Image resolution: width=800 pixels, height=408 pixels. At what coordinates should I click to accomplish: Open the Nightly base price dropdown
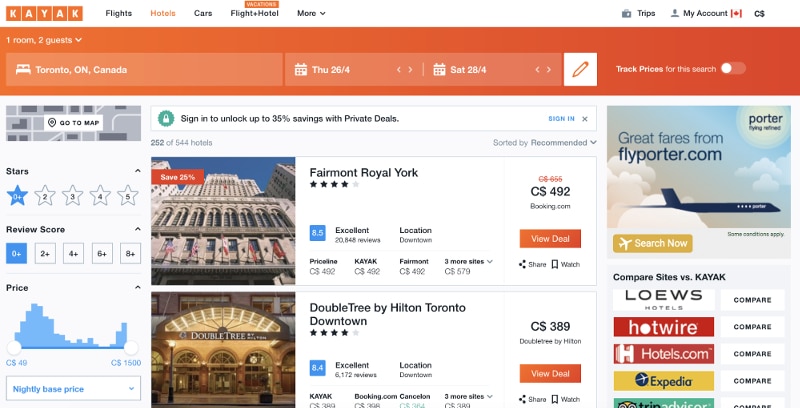(73, 389)
